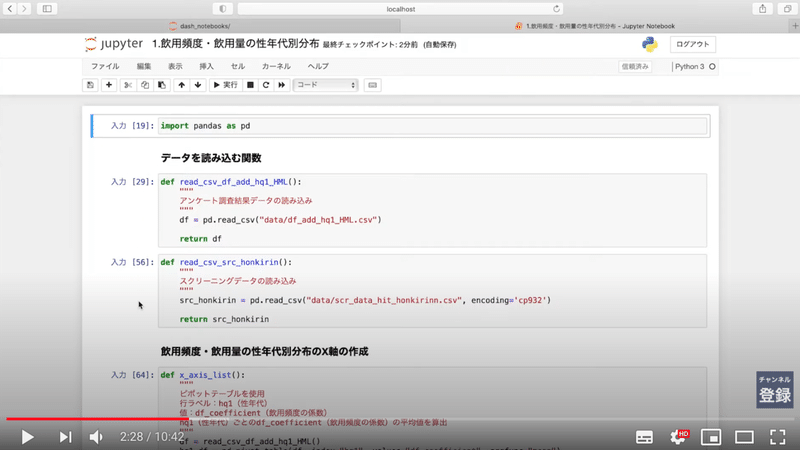800x450 pixels.
Task: Click the privacy shield icon
Action: (x=222, y=9)
